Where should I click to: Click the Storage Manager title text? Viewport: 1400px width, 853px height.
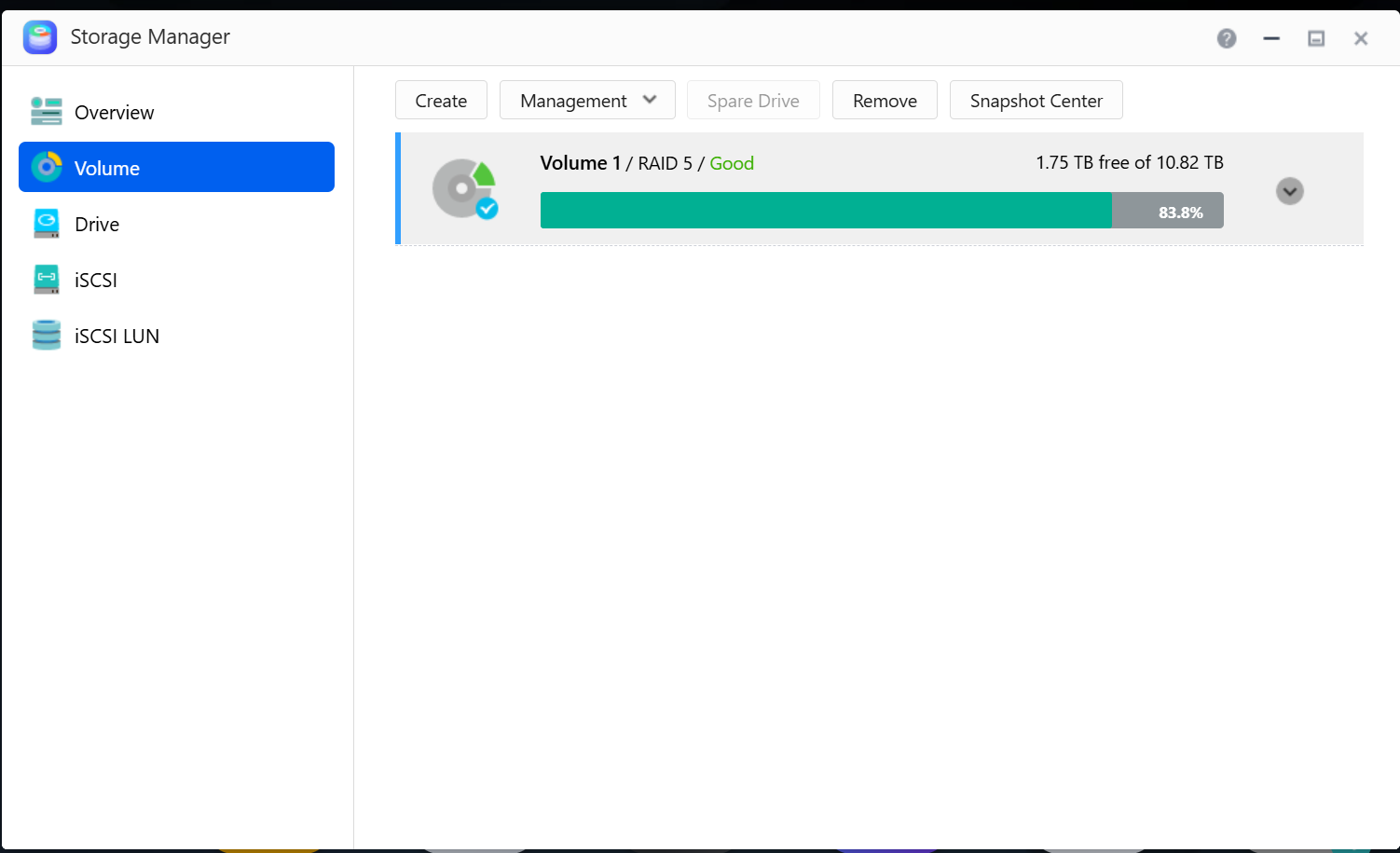[x=150, y=36]
